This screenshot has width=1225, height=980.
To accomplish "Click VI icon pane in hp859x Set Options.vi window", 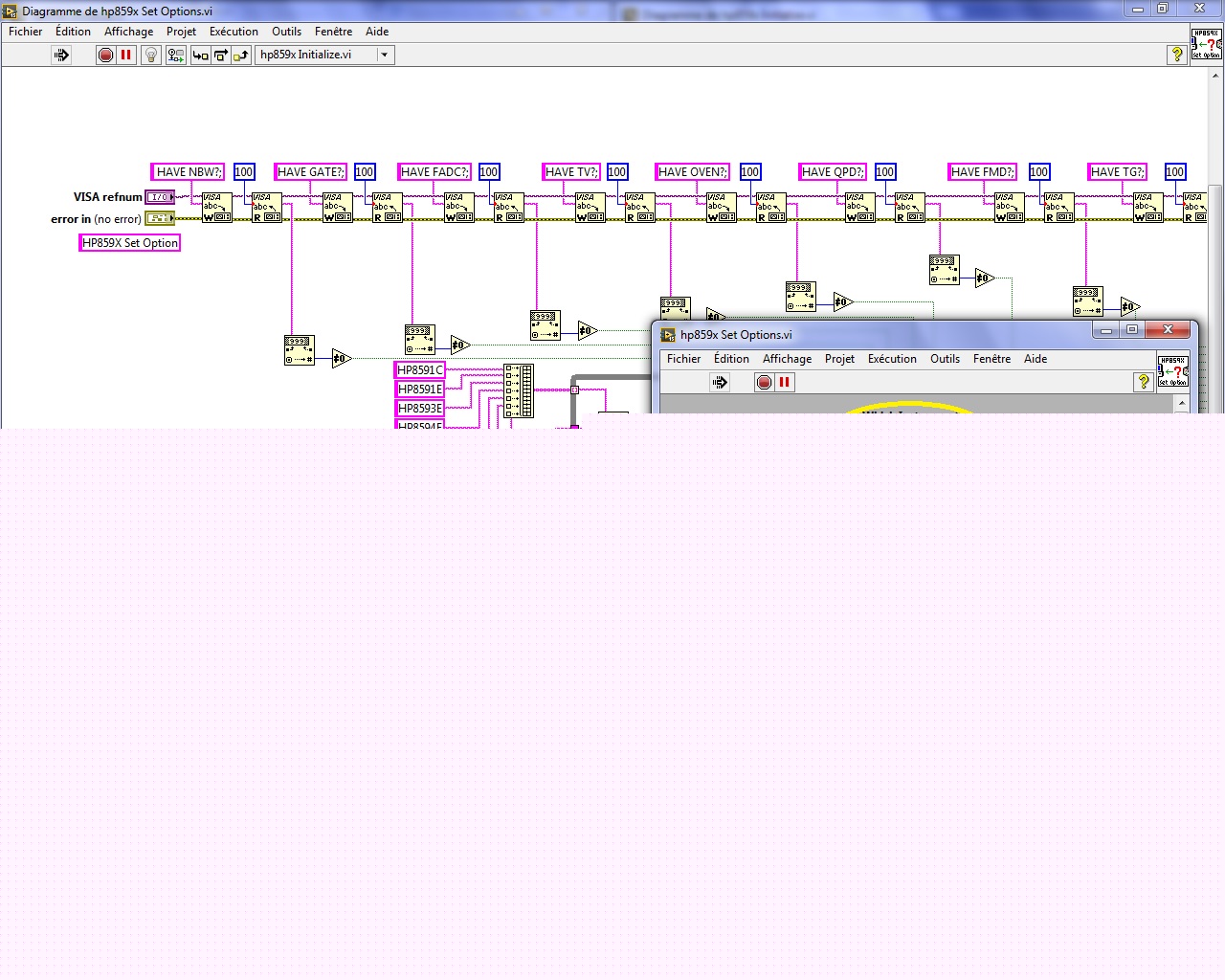I will click(1172, 371).
